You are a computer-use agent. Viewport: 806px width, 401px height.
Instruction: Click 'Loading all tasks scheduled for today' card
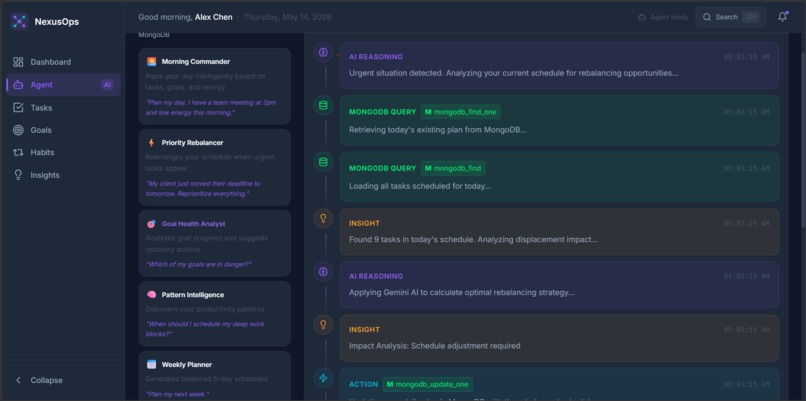559,177
